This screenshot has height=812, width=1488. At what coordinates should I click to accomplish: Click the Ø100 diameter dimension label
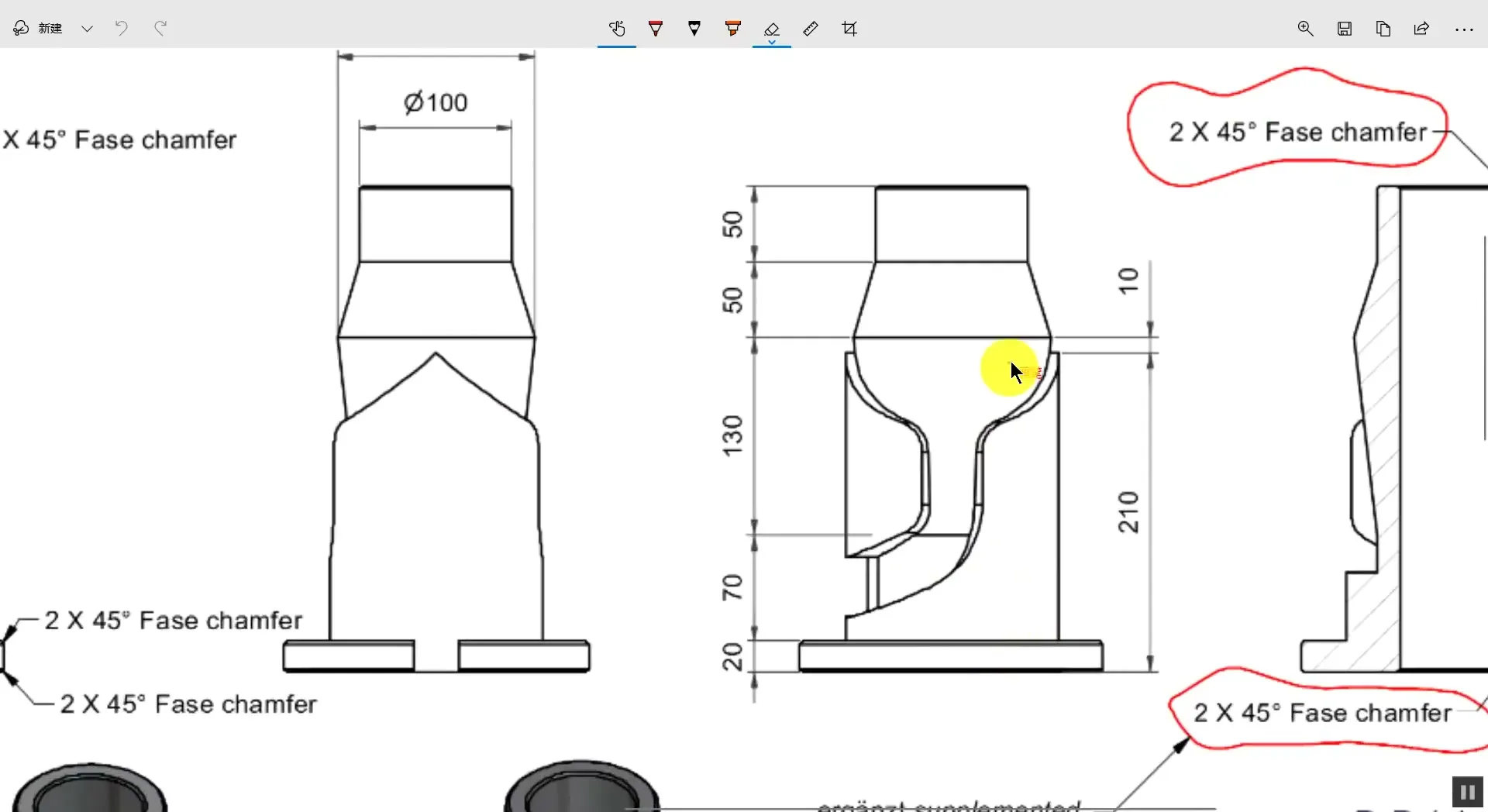point(436,102)
